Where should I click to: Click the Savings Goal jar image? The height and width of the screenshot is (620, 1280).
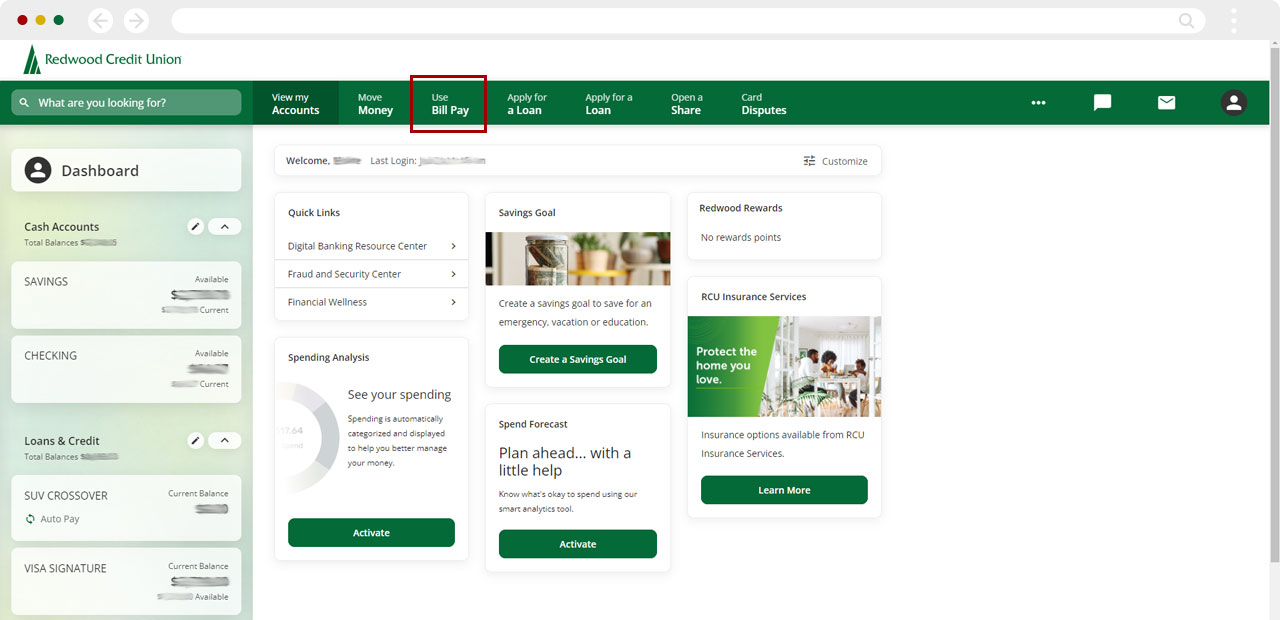click(x=578, y=259)
